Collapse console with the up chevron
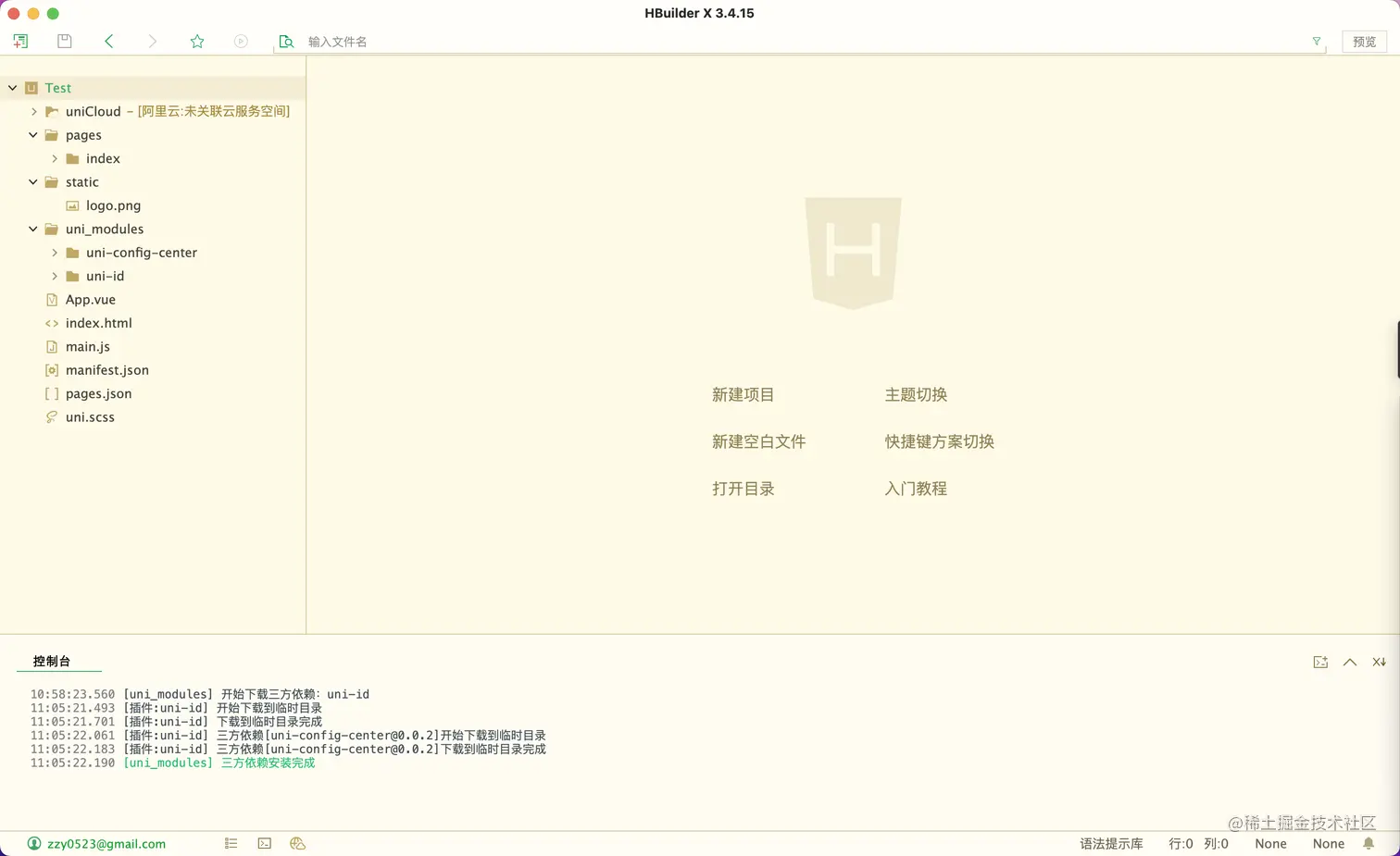Image resolution: width=1400 pixels, height=856 pixels. (1350, 662)
